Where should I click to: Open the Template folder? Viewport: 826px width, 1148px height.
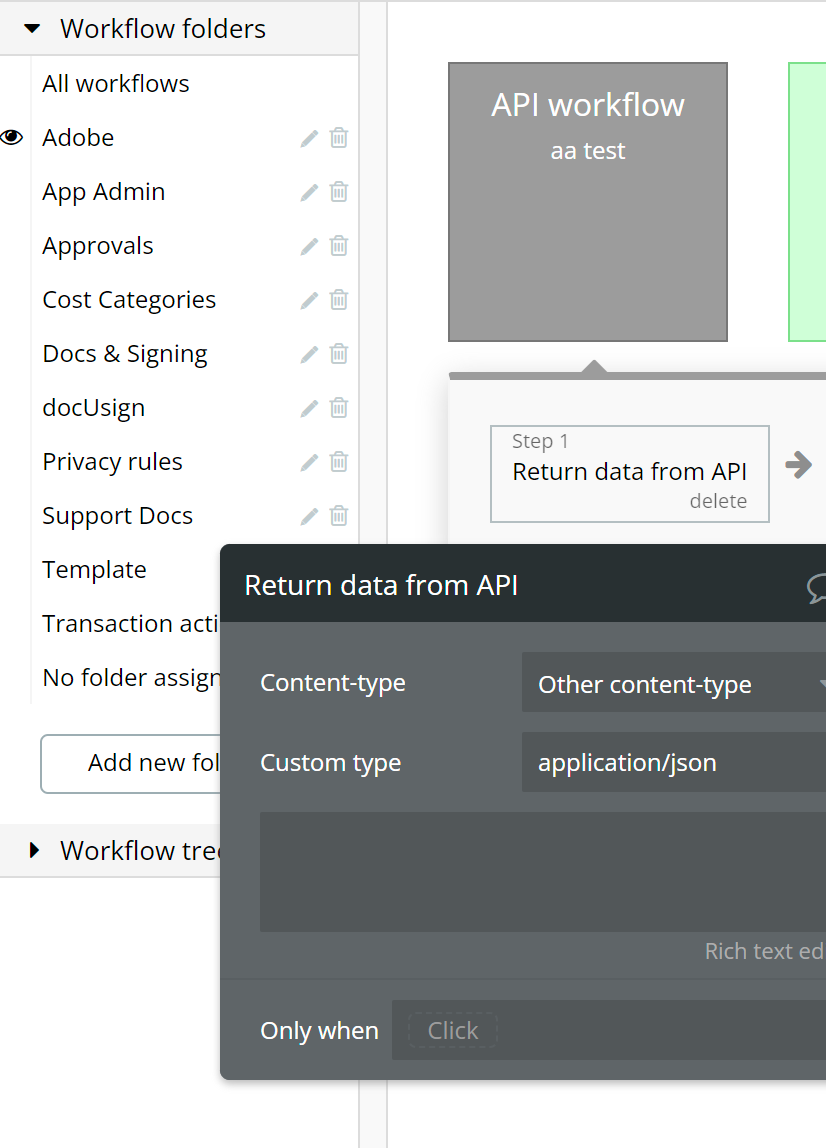tap(94, 570)
